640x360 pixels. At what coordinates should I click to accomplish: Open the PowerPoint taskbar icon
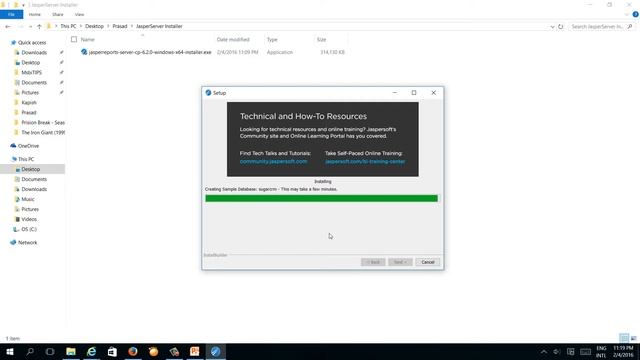pos(195,351)
